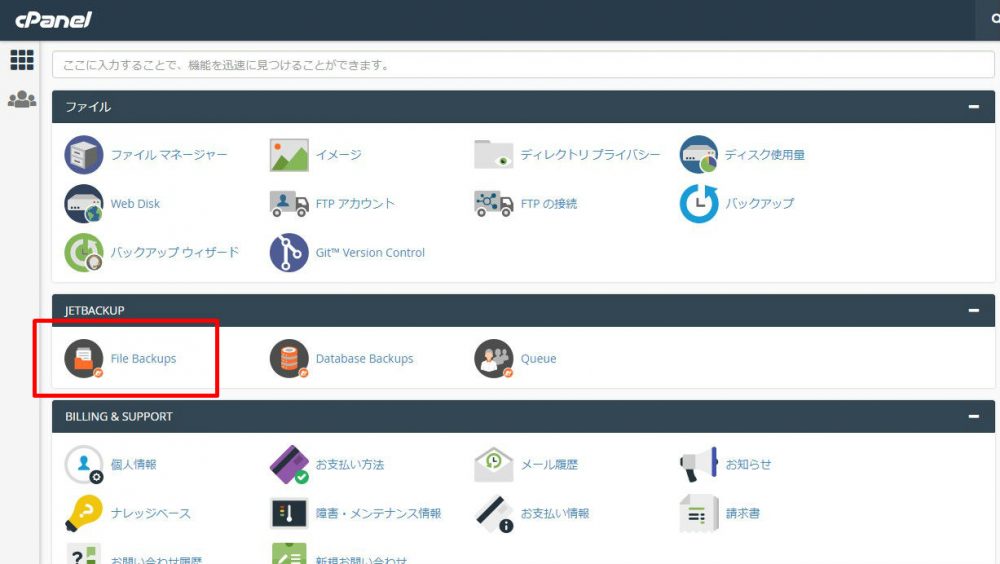Click the Web Disk icon
The width and height of the screenshot is (1000, 564).
click(x=84, y=204)
